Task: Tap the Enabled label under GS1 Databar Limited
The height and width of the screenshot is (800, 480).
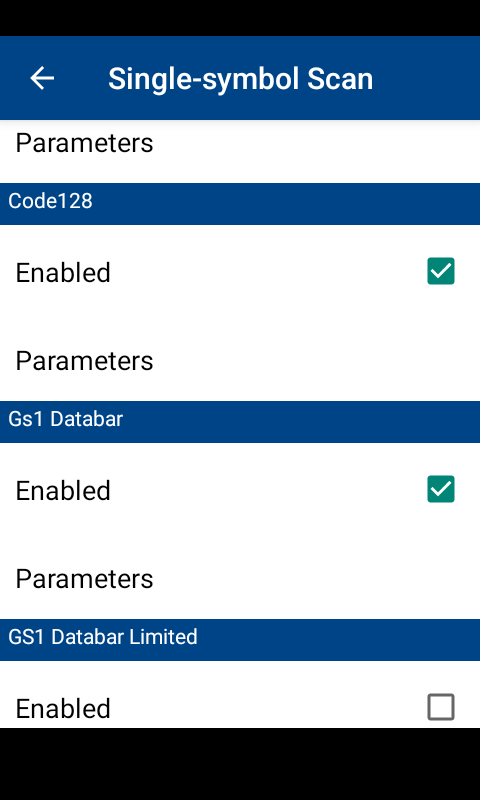Action: (63, 708)
